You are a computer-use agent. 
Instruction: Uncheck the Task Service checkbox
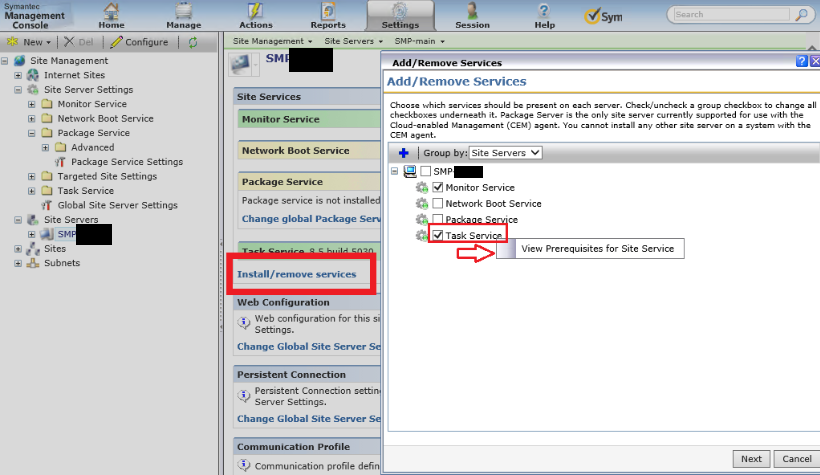pyautogui.click(x=438, y=235)
